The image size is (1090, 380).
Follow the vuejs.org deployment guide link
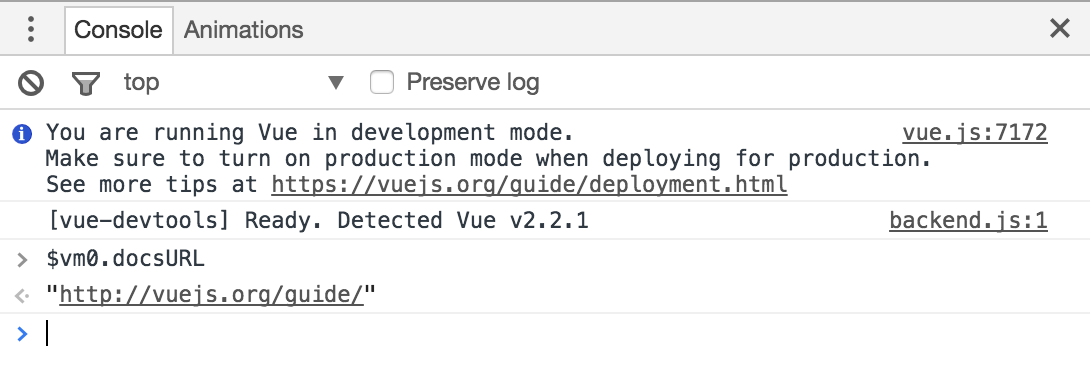(x=529, y=185)
